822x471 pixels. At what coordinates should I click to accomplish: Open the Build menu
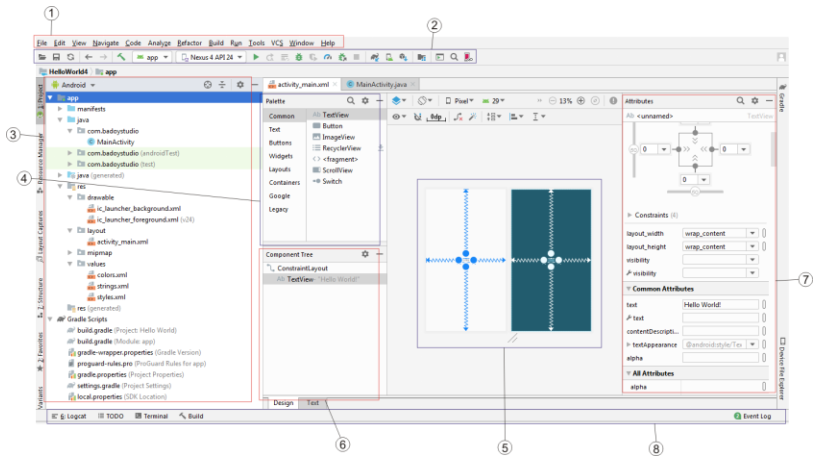216,43
